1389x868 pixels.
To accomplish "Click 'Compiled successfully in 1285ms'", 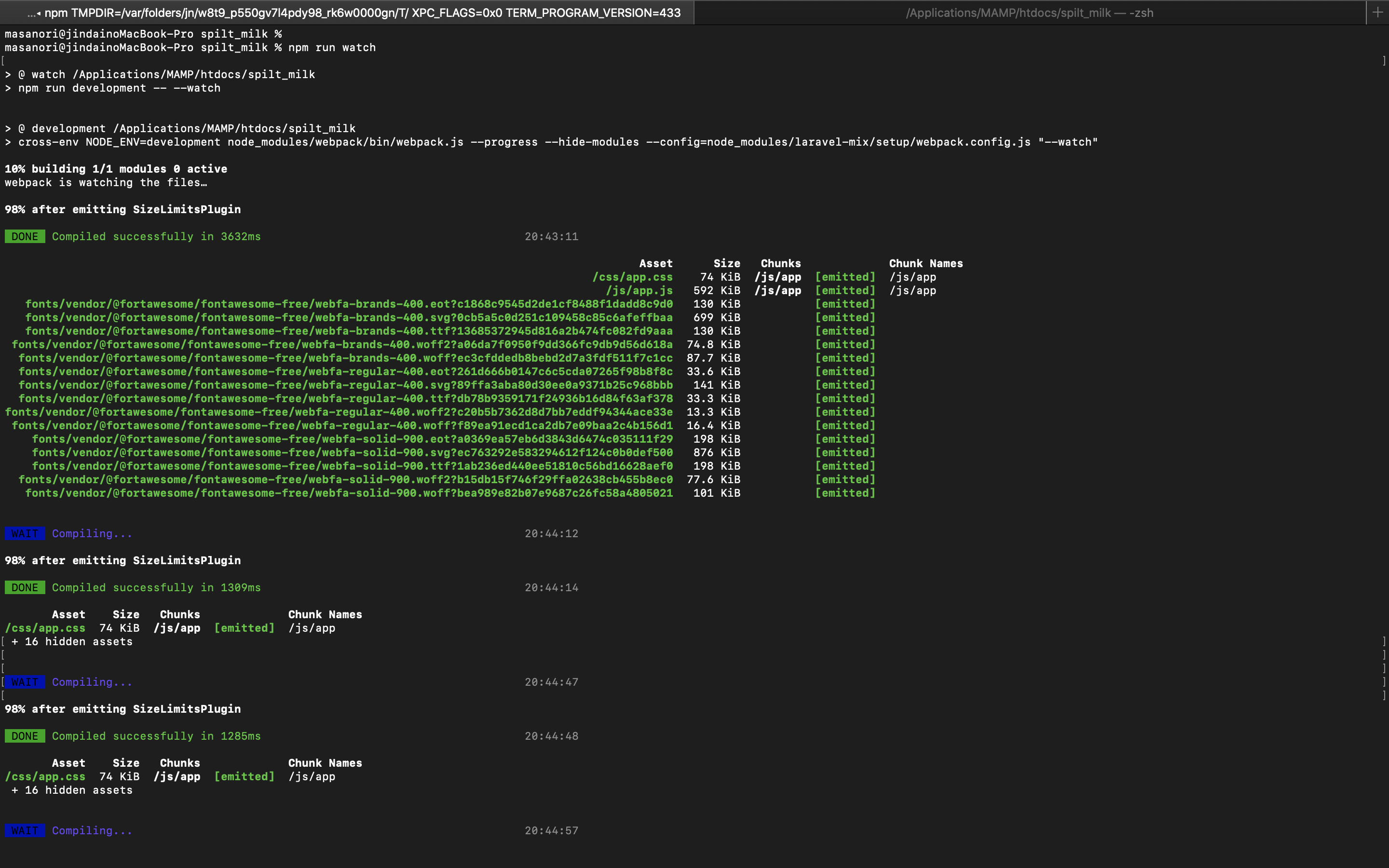I will click(x=156, y=736).
